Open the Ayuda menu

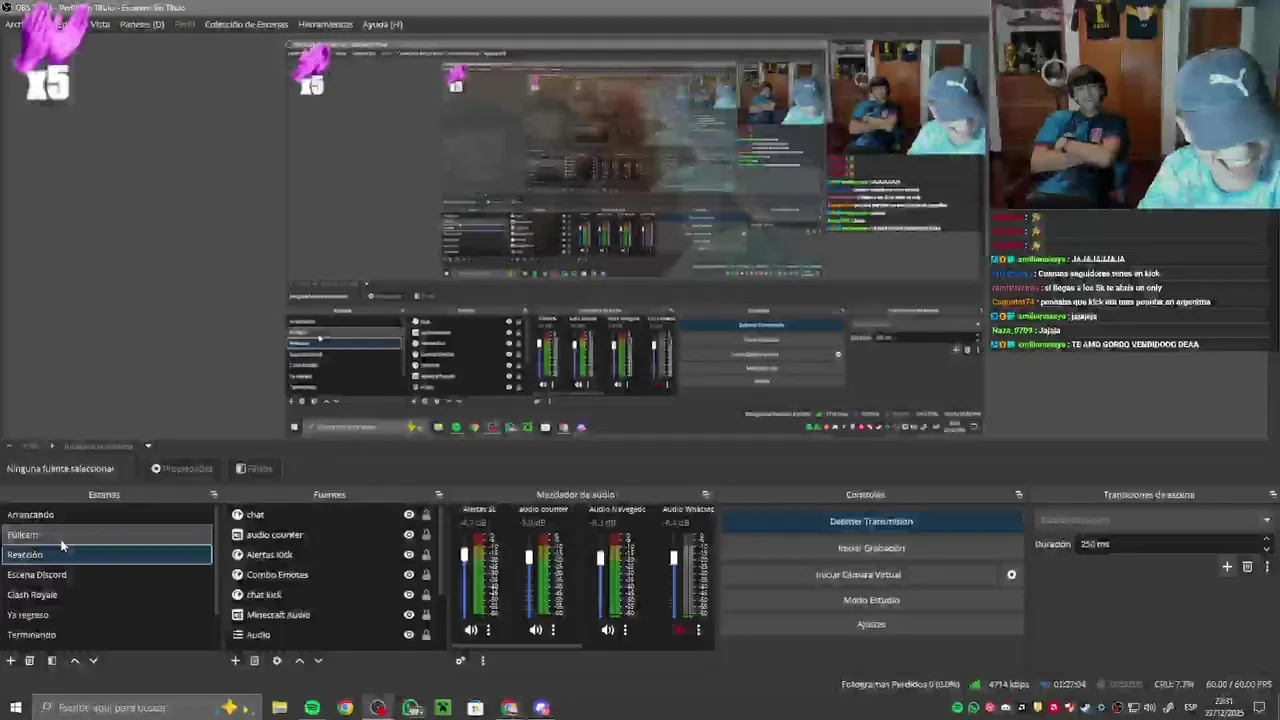(382, 24)
